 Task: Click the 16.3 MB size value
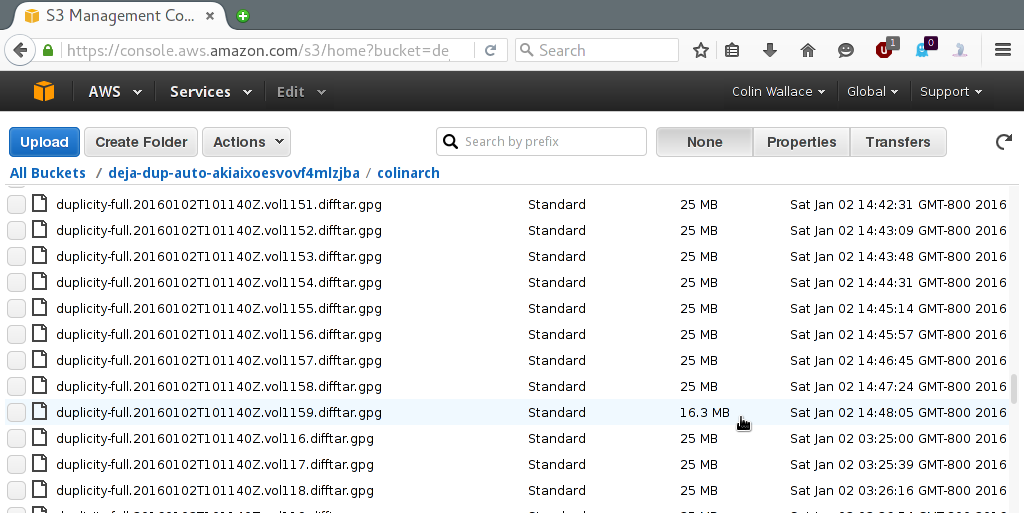click(x=705, y=412)
